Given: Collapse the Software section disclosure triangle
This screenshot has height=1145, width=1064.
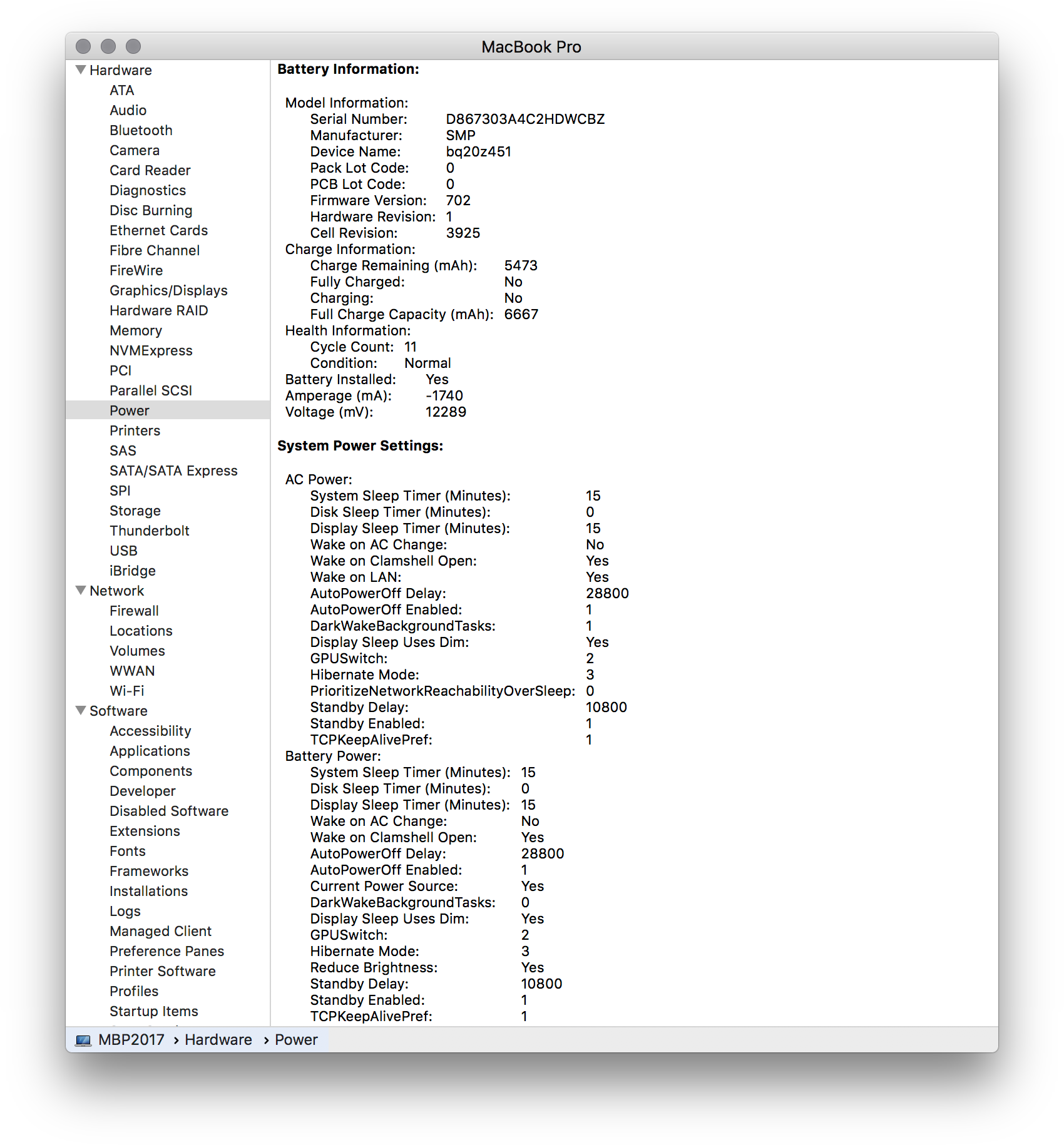Looking at the screenshot, I should (x=81, y=710).
